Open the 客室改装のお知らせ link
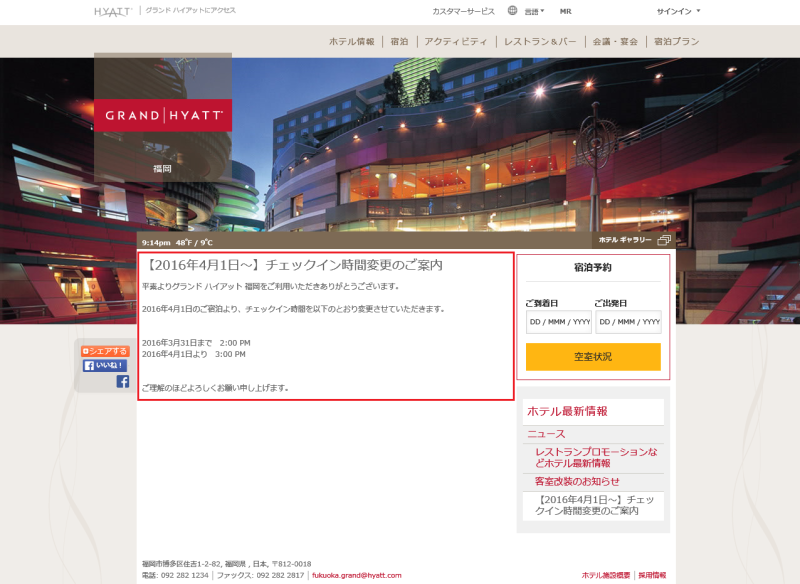Image resolution: width=800 pixels, height=584 pixels. (x=577, y=481)
